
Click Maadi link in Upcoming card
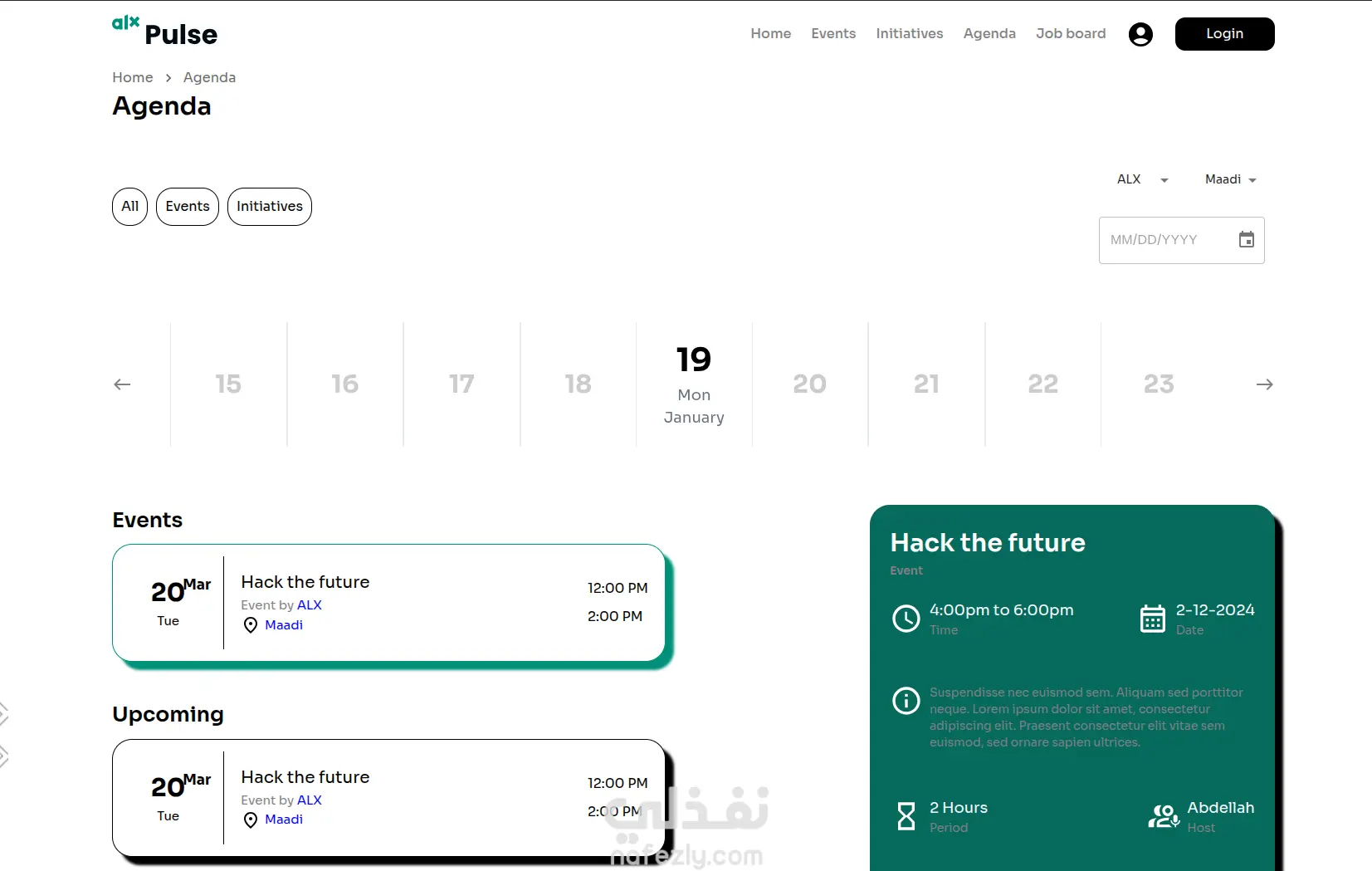tap(284, 820)
